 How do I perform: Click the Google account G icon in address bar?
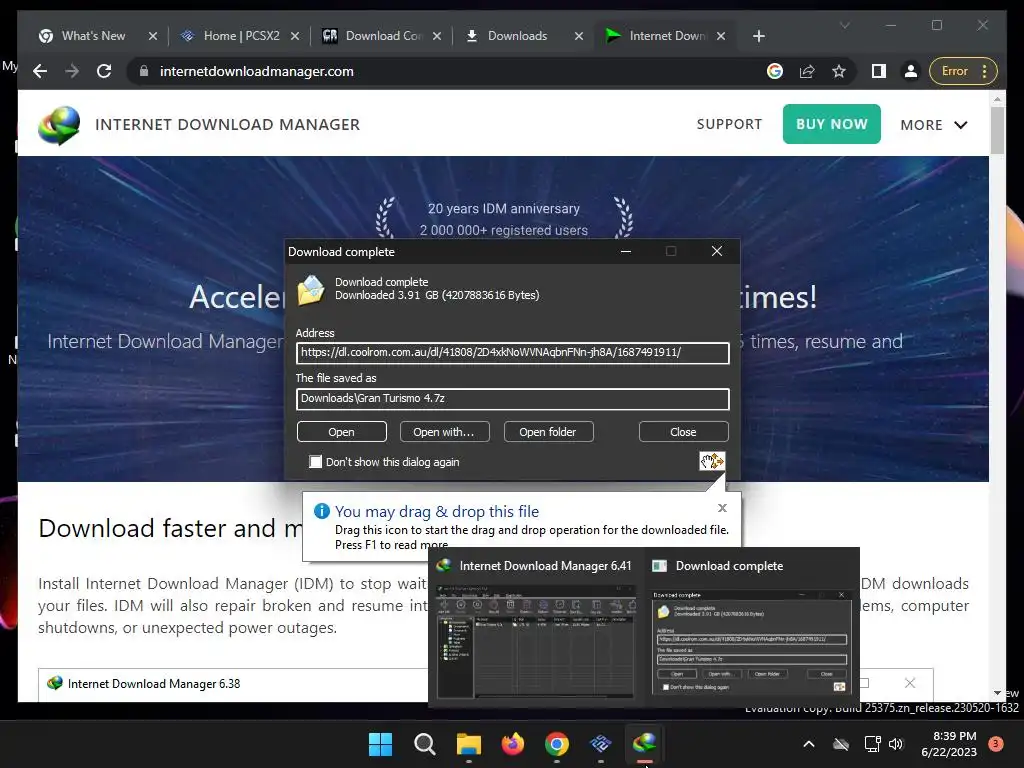tap(775, 71)
